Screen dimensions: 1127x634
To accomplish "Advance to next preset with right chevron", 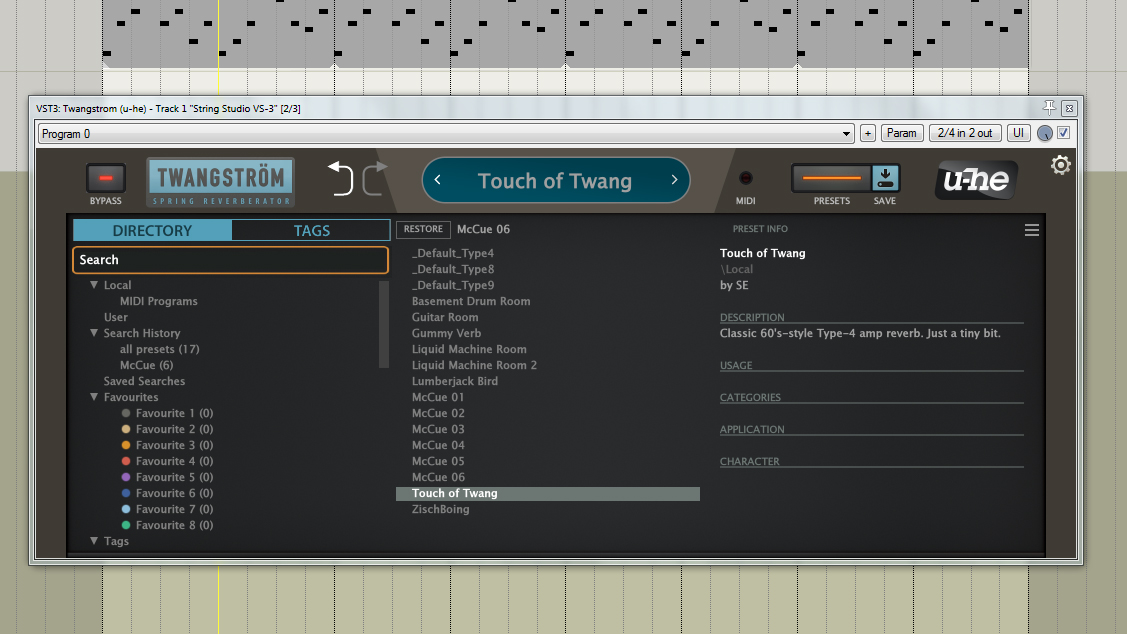I will (x=674, y=180).
